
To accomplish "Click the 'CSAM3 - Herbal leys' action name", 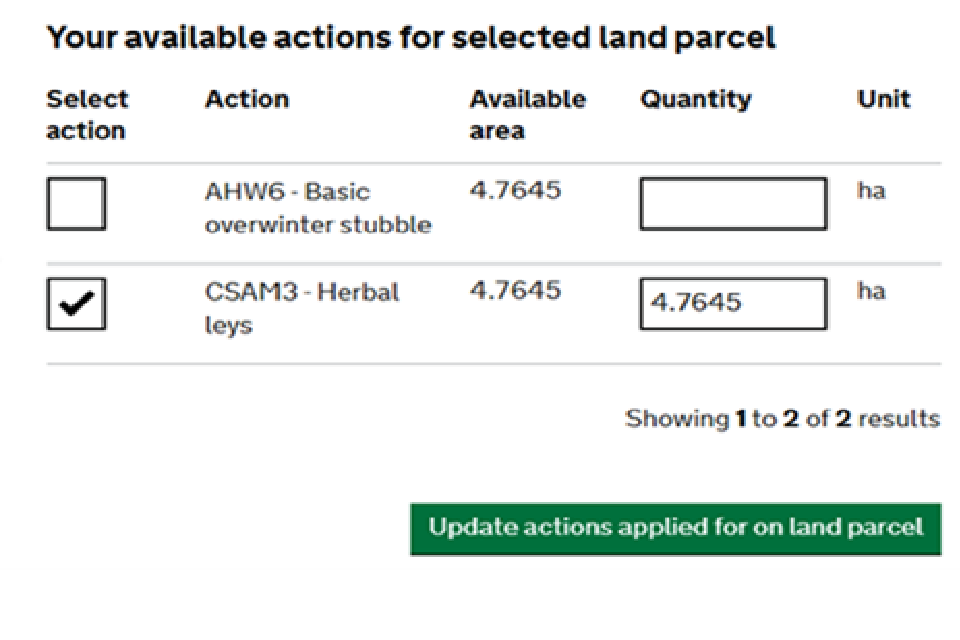I will pos(301,308).
